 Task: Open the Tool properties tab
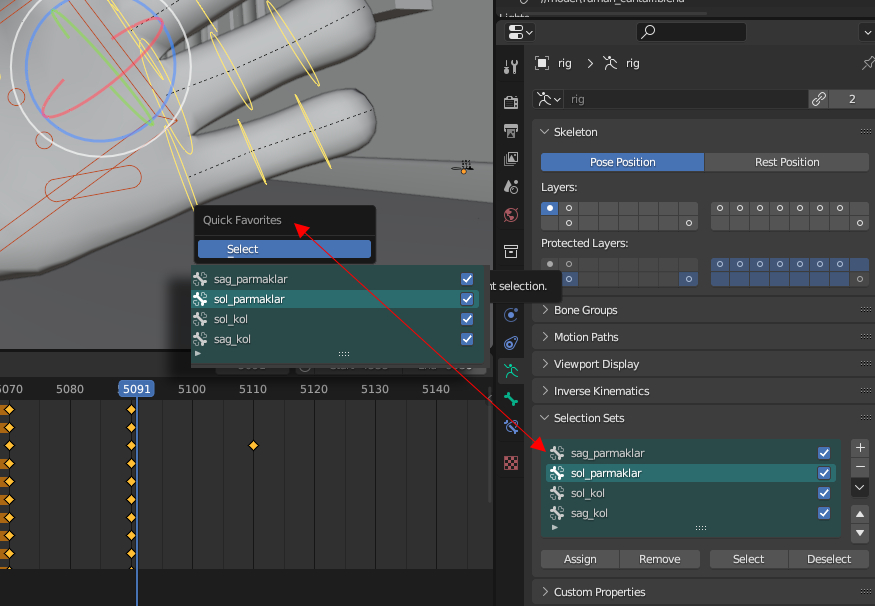(511, 67)
